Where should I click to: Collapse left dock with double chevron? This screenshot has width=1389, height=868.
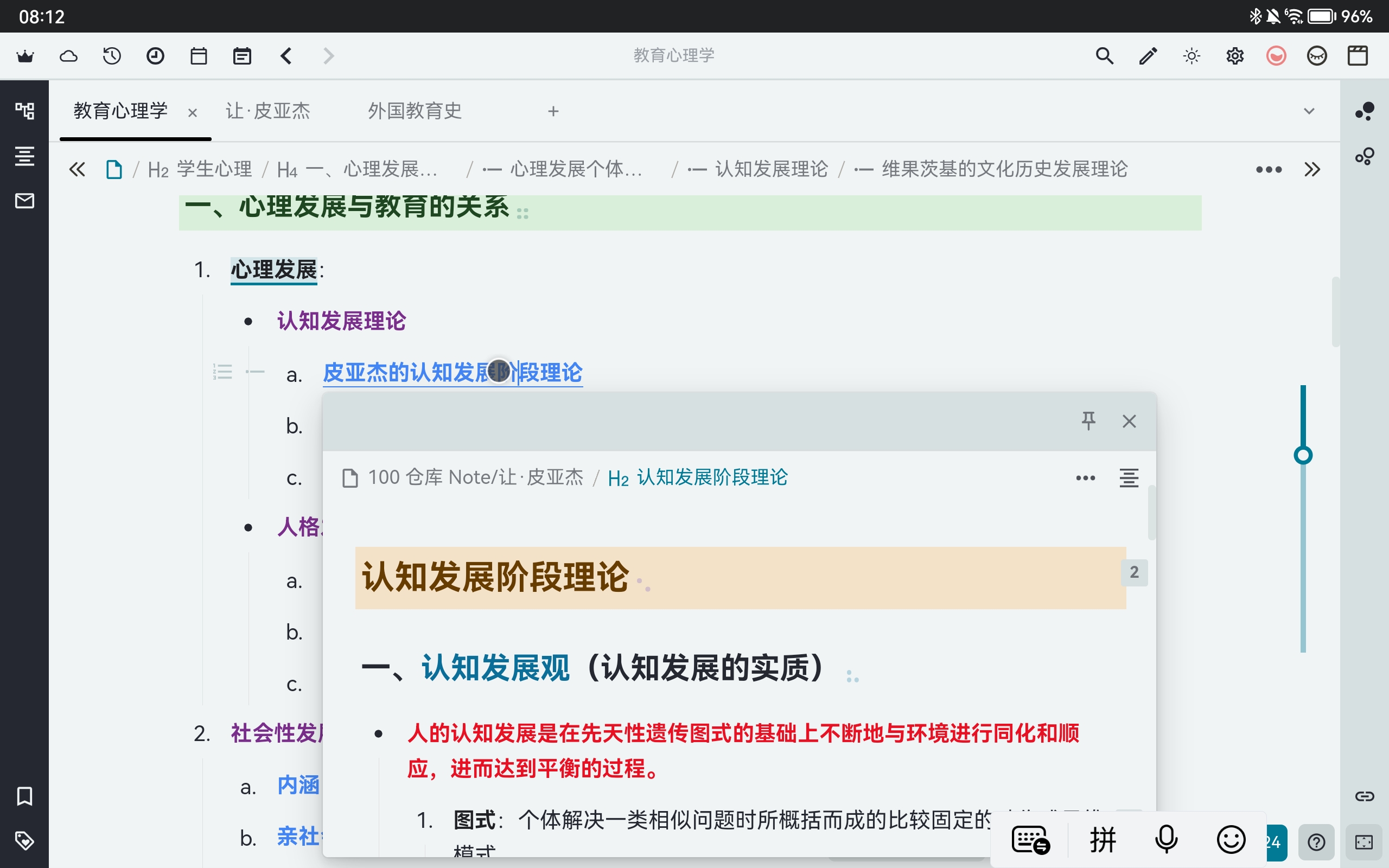[77, 169]
